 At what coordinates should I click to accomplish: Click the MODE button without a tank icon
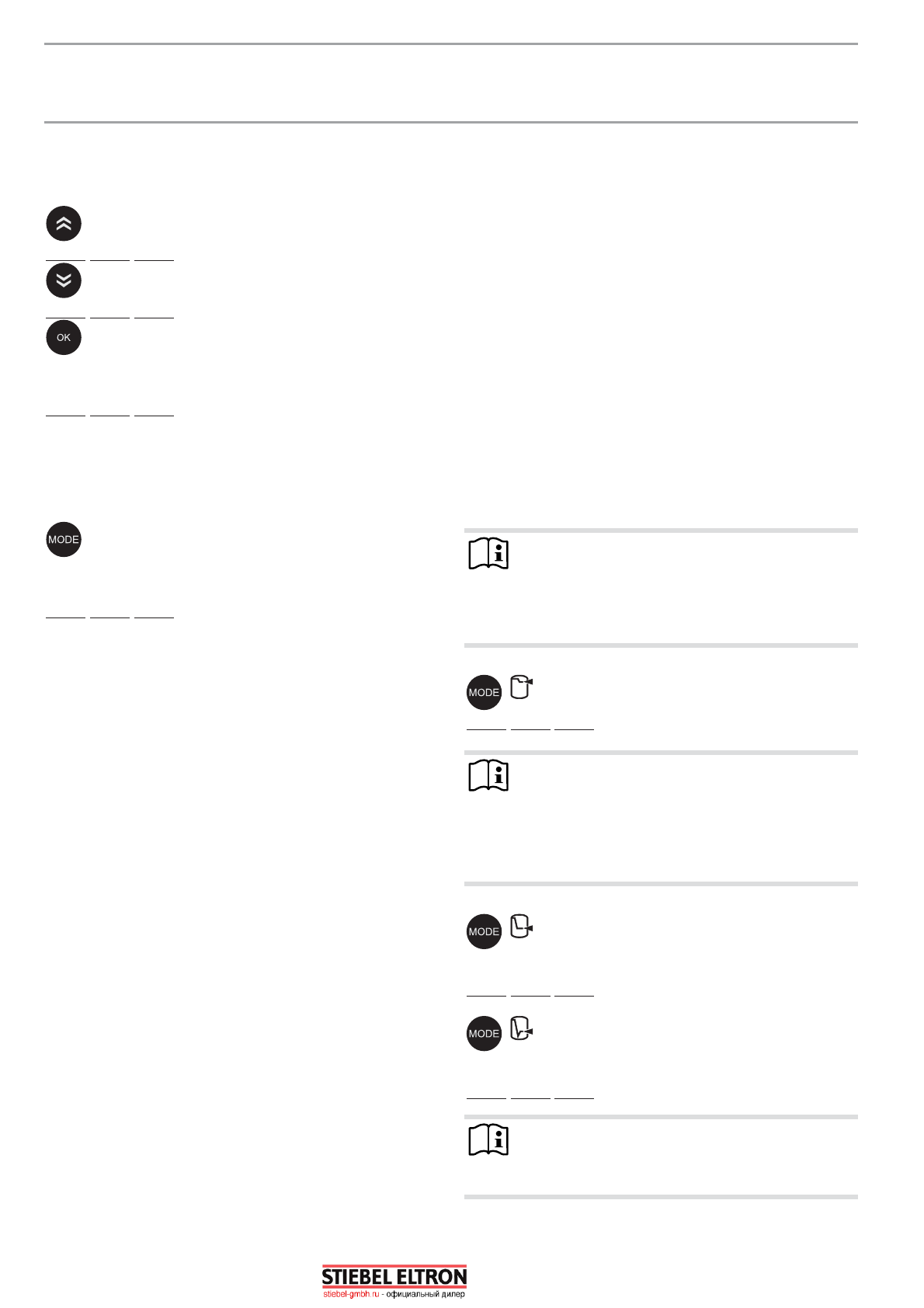coord(64,540)
